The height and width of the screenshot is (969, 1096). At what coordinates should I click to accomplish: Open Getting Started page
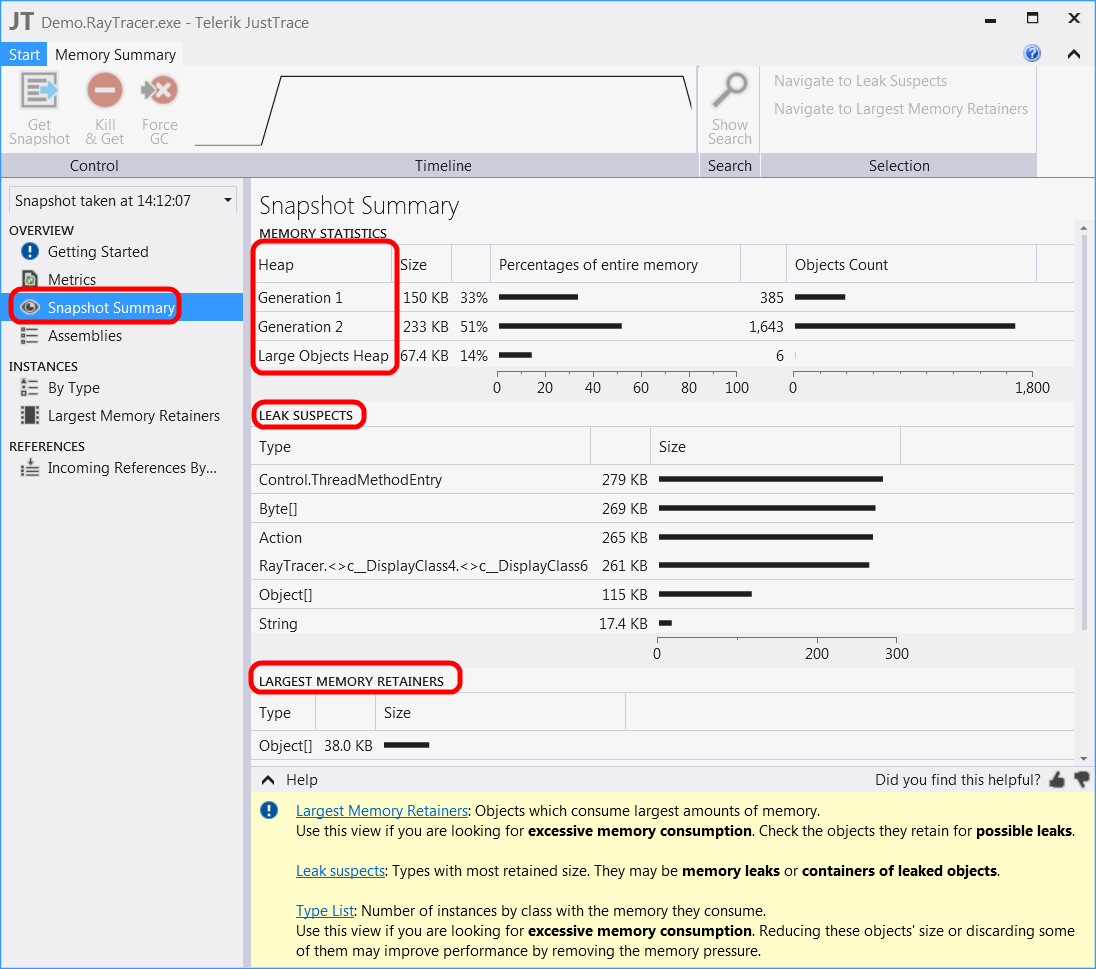click(x=98, y=252)
